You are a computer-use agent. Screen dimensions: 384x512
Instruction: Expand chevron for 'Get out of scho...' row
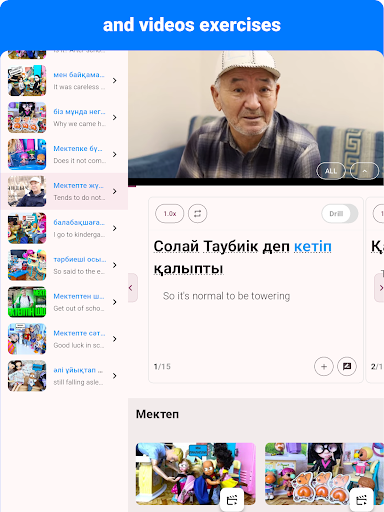point(115,302)
